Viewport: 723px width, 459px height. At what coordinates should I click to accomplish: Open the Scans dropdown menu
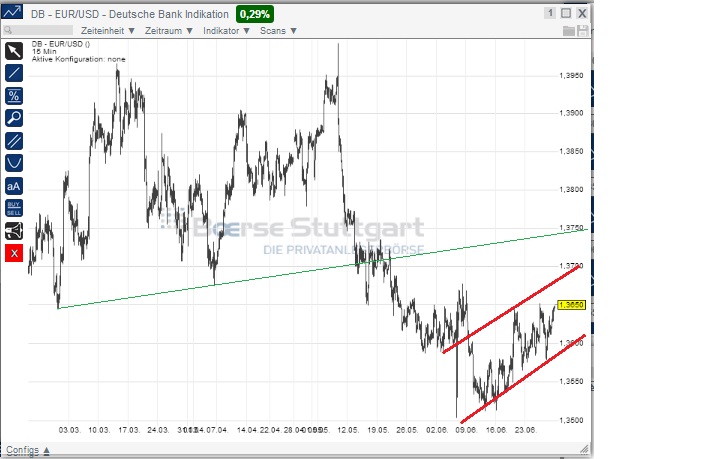pyautogui.click(x=279, y=31)
